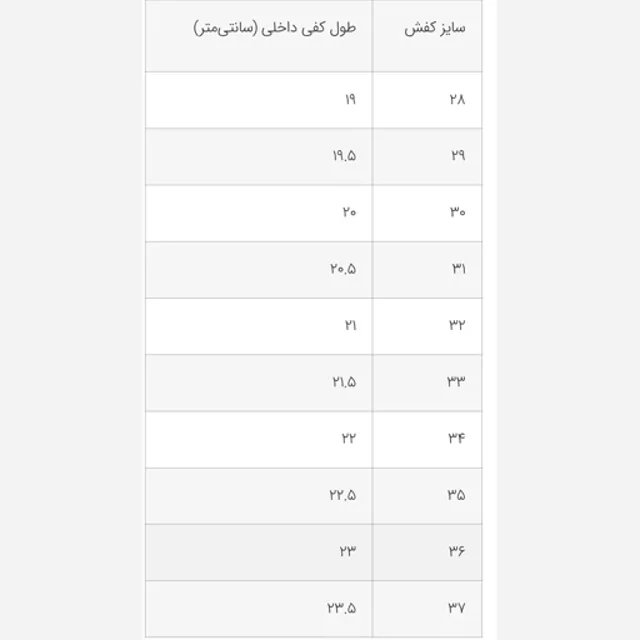Select the insole length ۱۹ cell
Viewport: 640px width, 640px height.
tap(259, 100)
